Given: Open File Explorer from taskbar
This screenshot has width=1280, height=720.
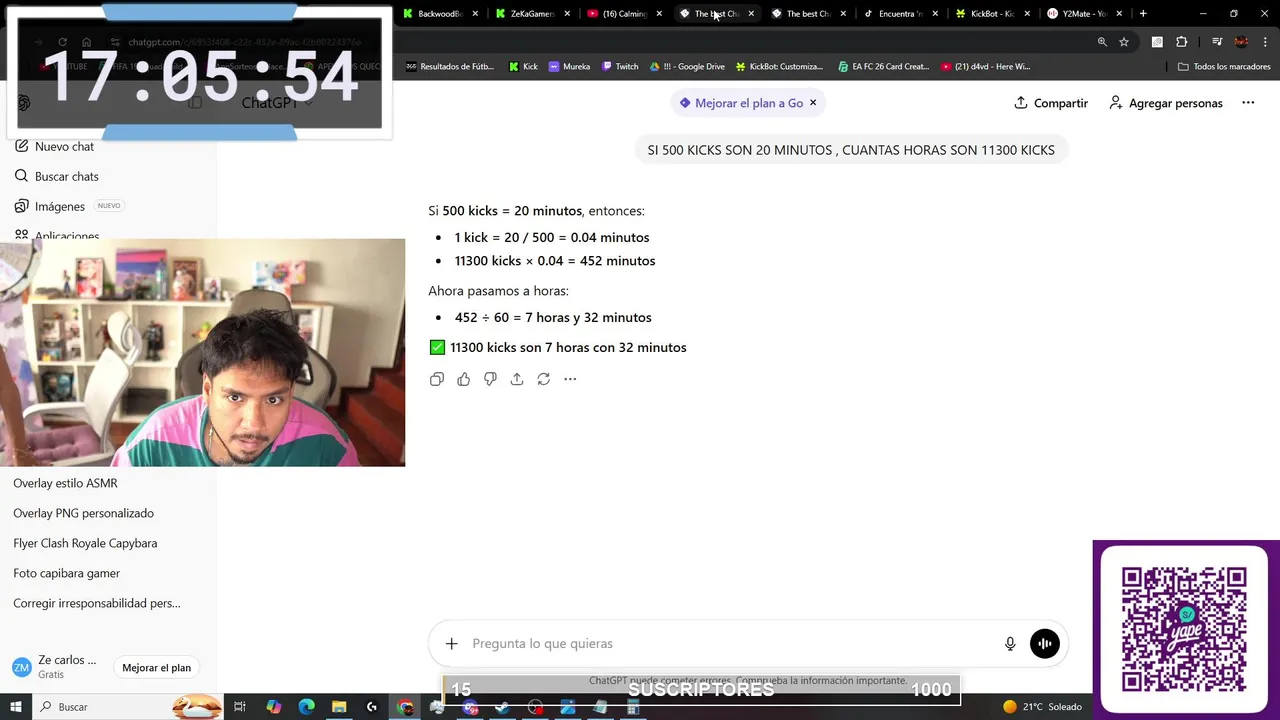Looking at the screenshot, I should point(339,707).
